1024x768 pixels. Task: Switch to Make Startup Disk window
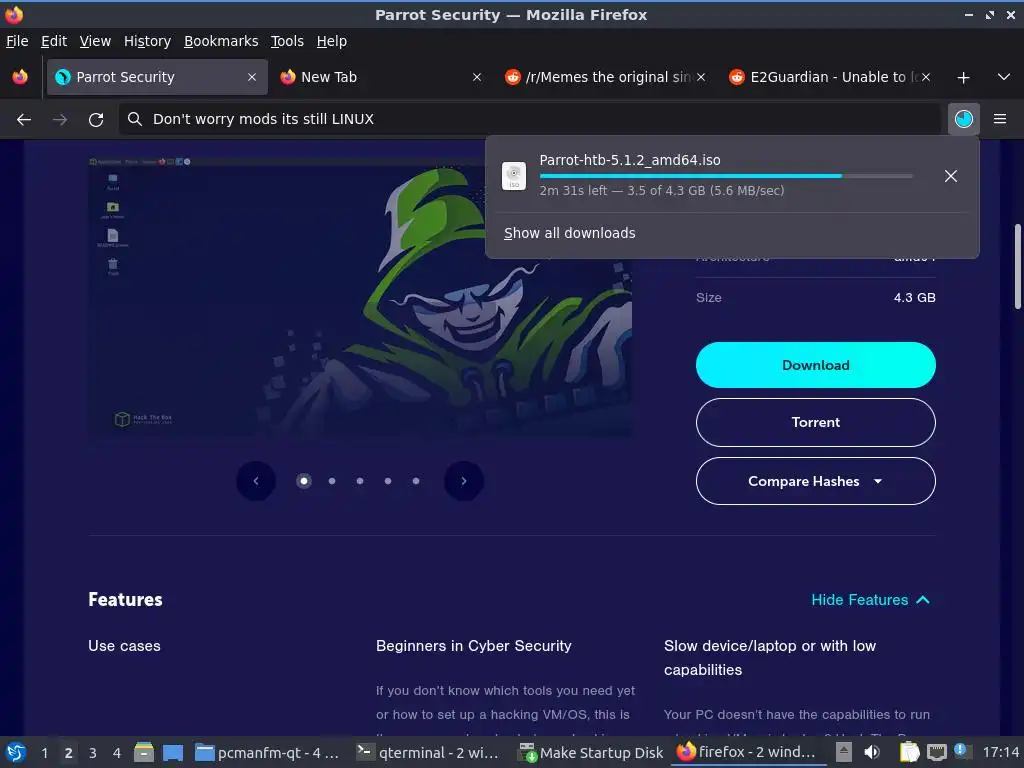(x=591, y=753)
